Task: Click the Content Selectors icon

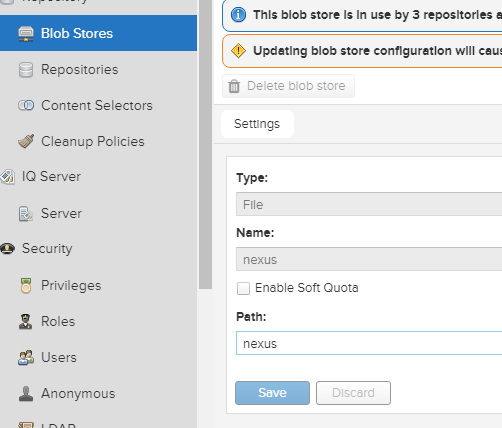Action: click(26, 105)
